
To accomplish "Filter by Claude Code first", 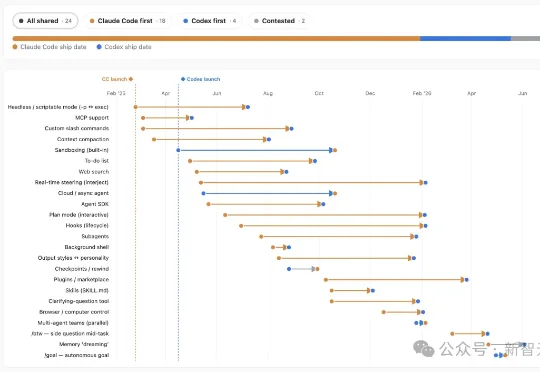I will tap(128, 21).
